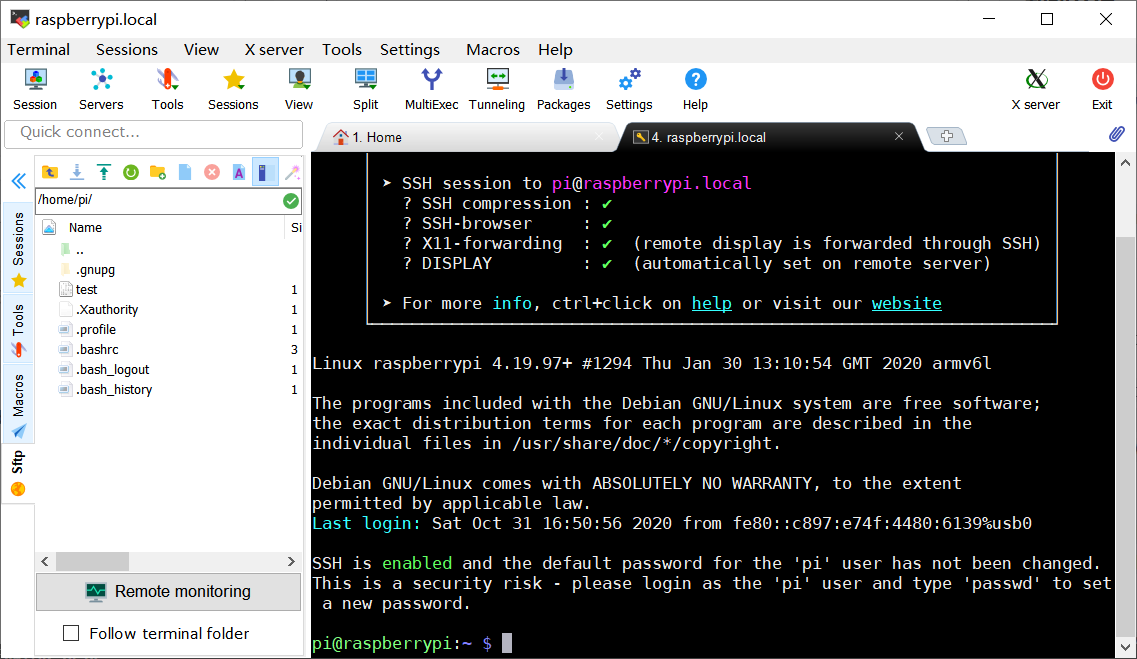Viewport: 1137px width, 659px height.
Task: Switch to the Sessions side tab
Action: pos(18,249)
